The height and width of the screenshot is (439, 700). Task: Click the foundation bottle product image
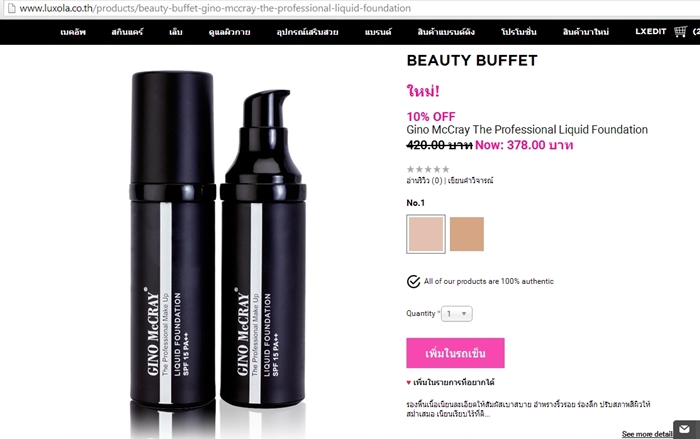coord(218,250)
